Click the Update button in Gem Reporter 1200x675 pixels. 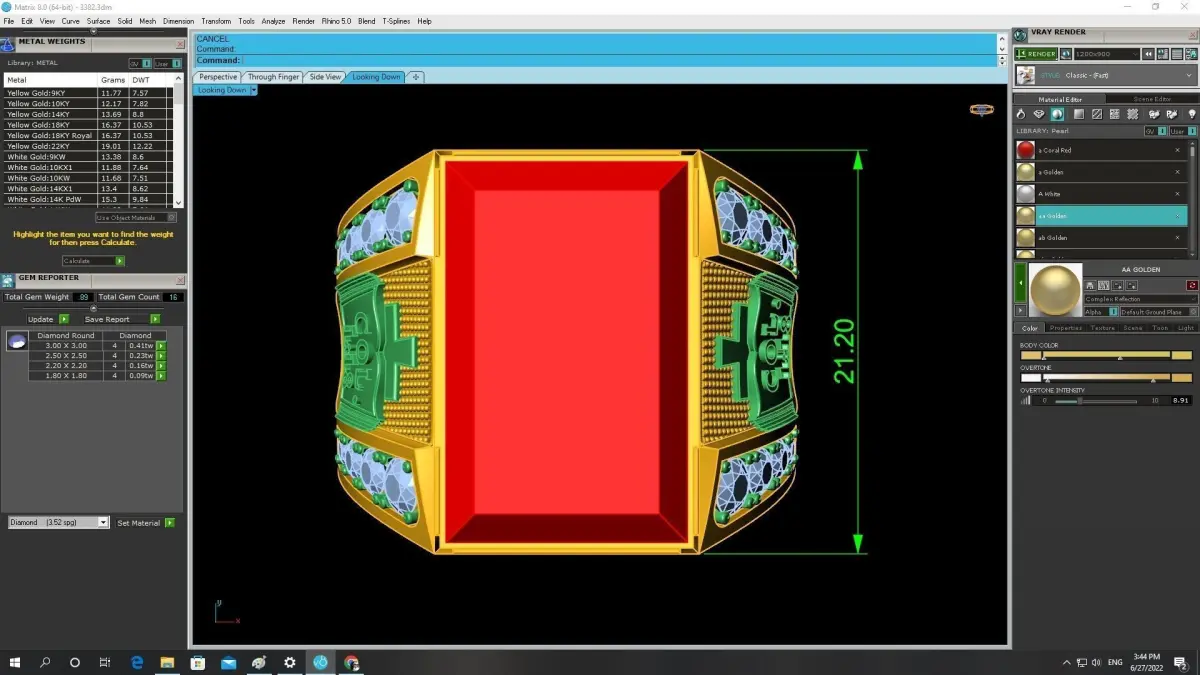tap(48, 319)
